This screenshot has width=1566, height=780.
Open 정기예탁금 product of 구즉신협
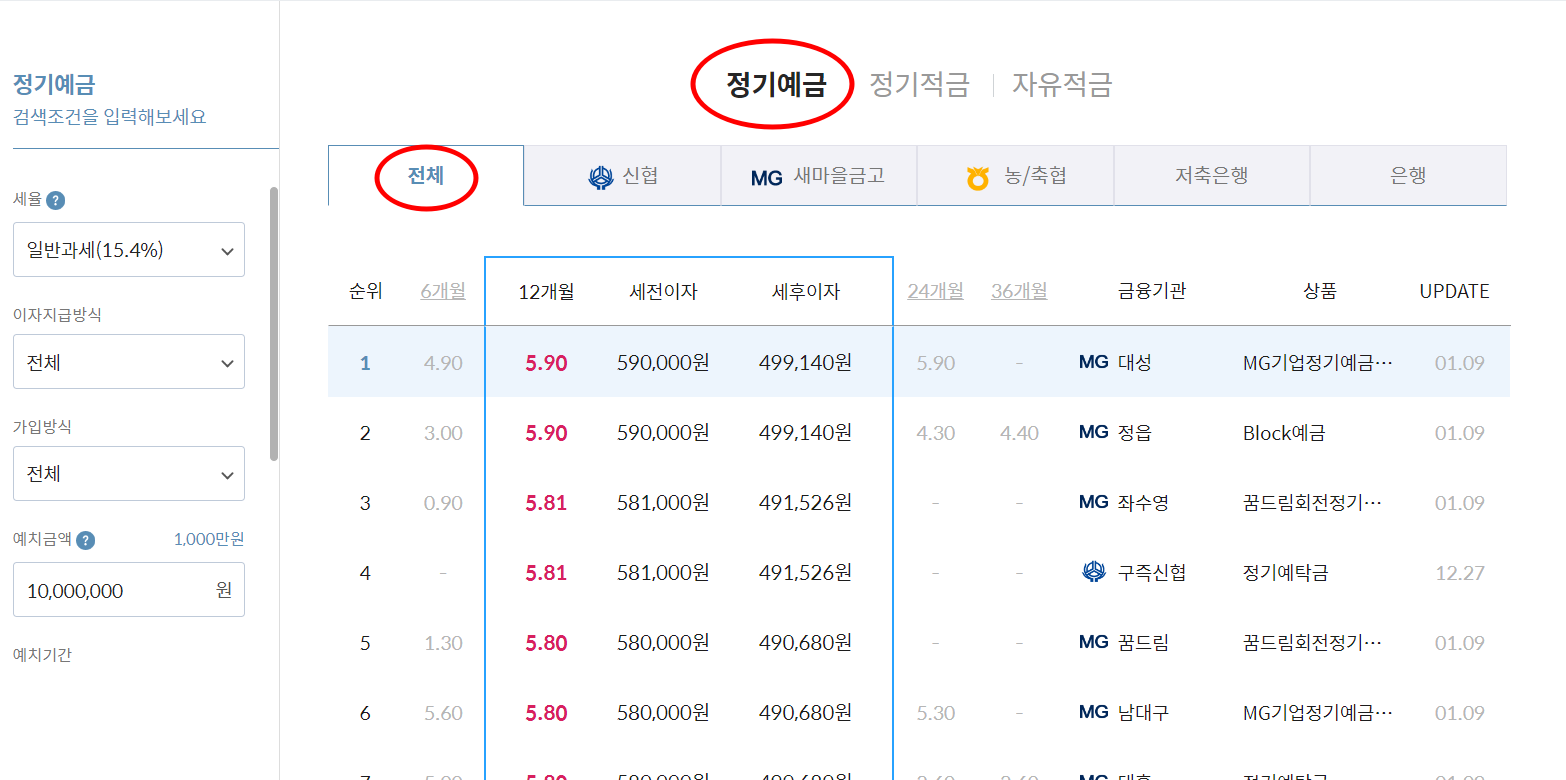1285,573
